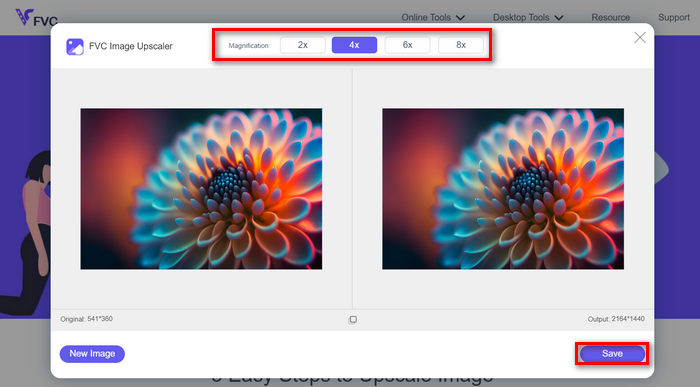The image size is (700, 387).
Task: Click the FVC Image Upscaler title text
Action: (x=131, y=46)
